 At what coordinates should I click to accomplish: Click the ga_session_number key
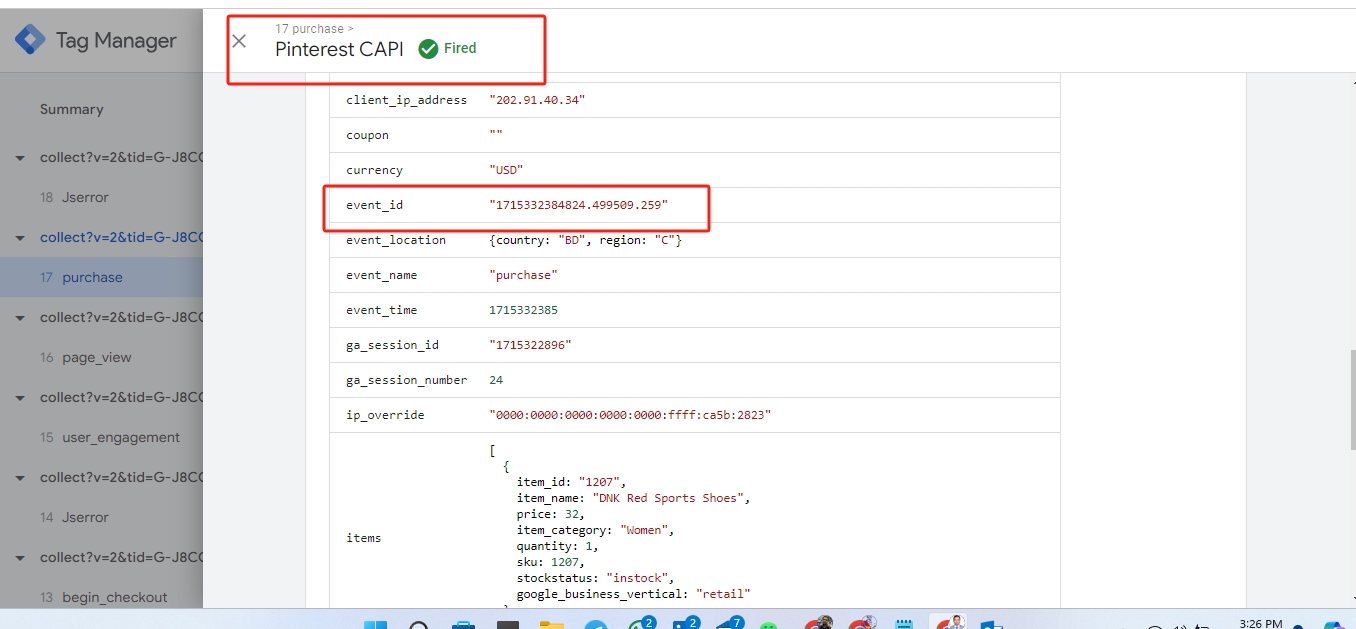pyautogui.click(x=406, y=380)
